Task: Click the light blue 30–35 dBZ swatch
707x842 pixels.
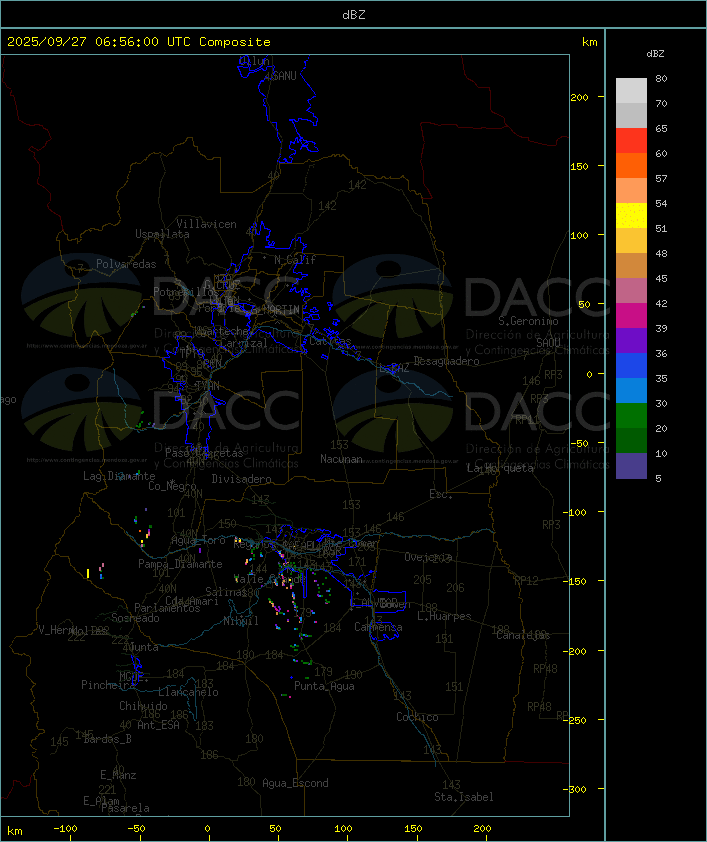Action: pyautogui.click(x=631, y=390)
